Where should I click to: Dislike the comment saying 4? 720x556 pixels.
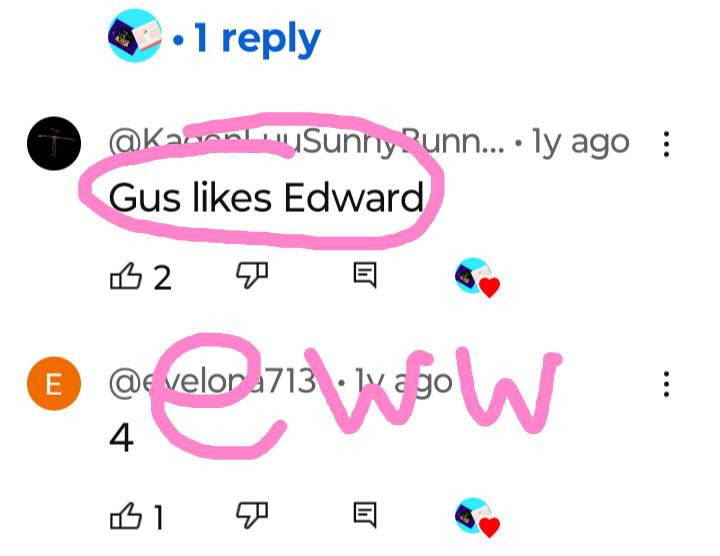point(252,515)
